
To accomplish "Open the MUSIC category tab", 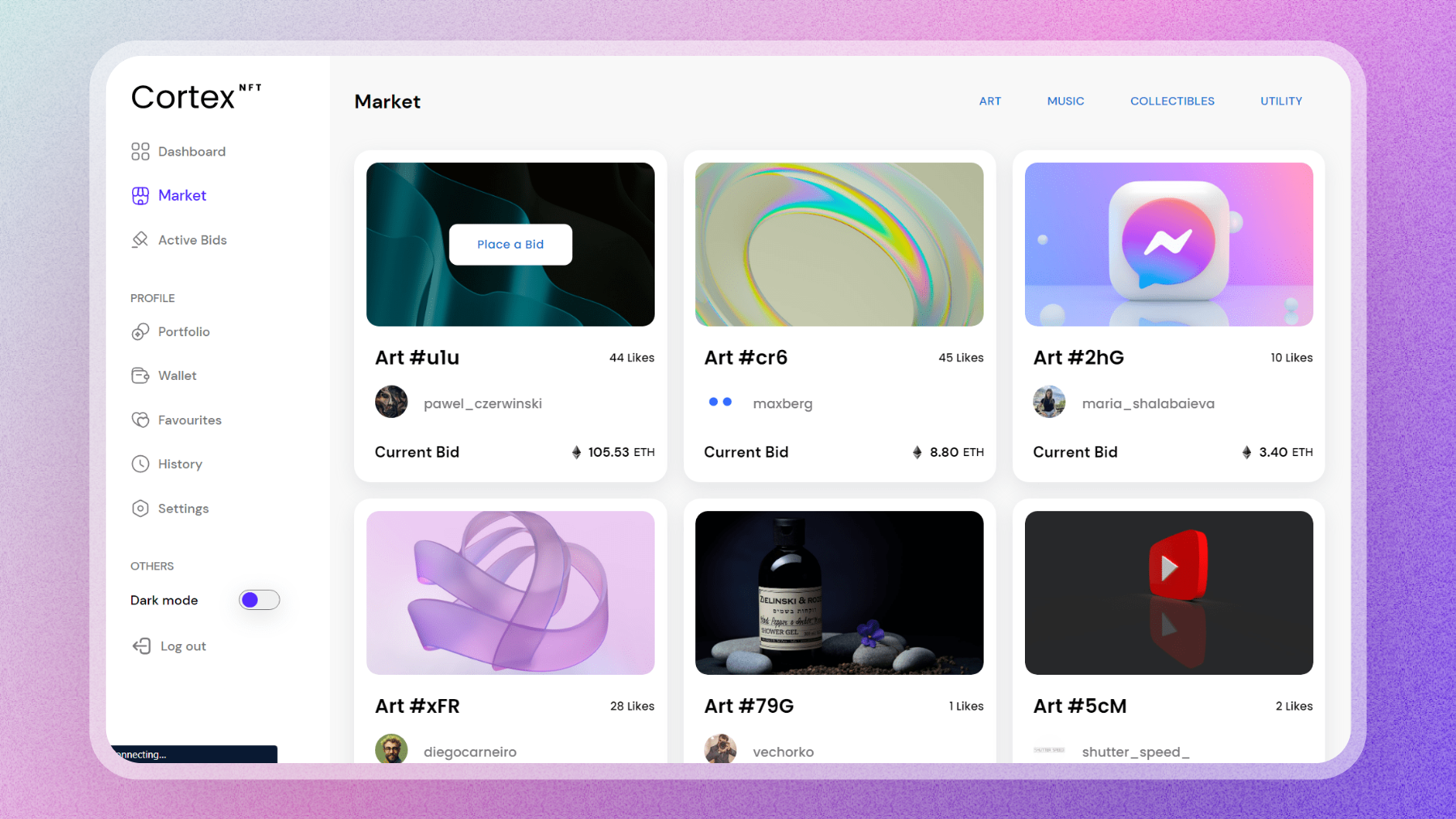I will pyautogui.click(x=1065, y=101).
